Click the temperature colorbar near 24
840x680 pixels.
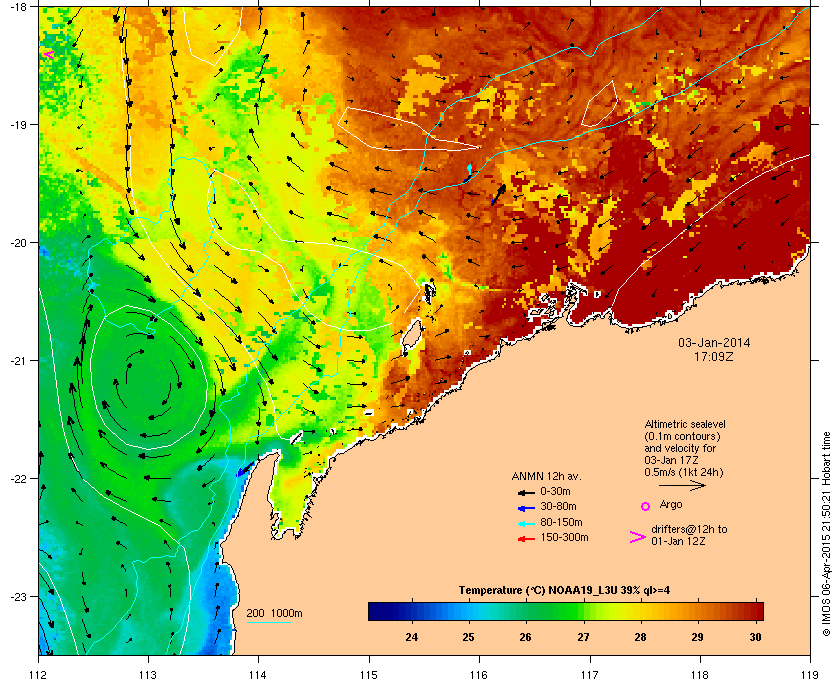(412, 611)
